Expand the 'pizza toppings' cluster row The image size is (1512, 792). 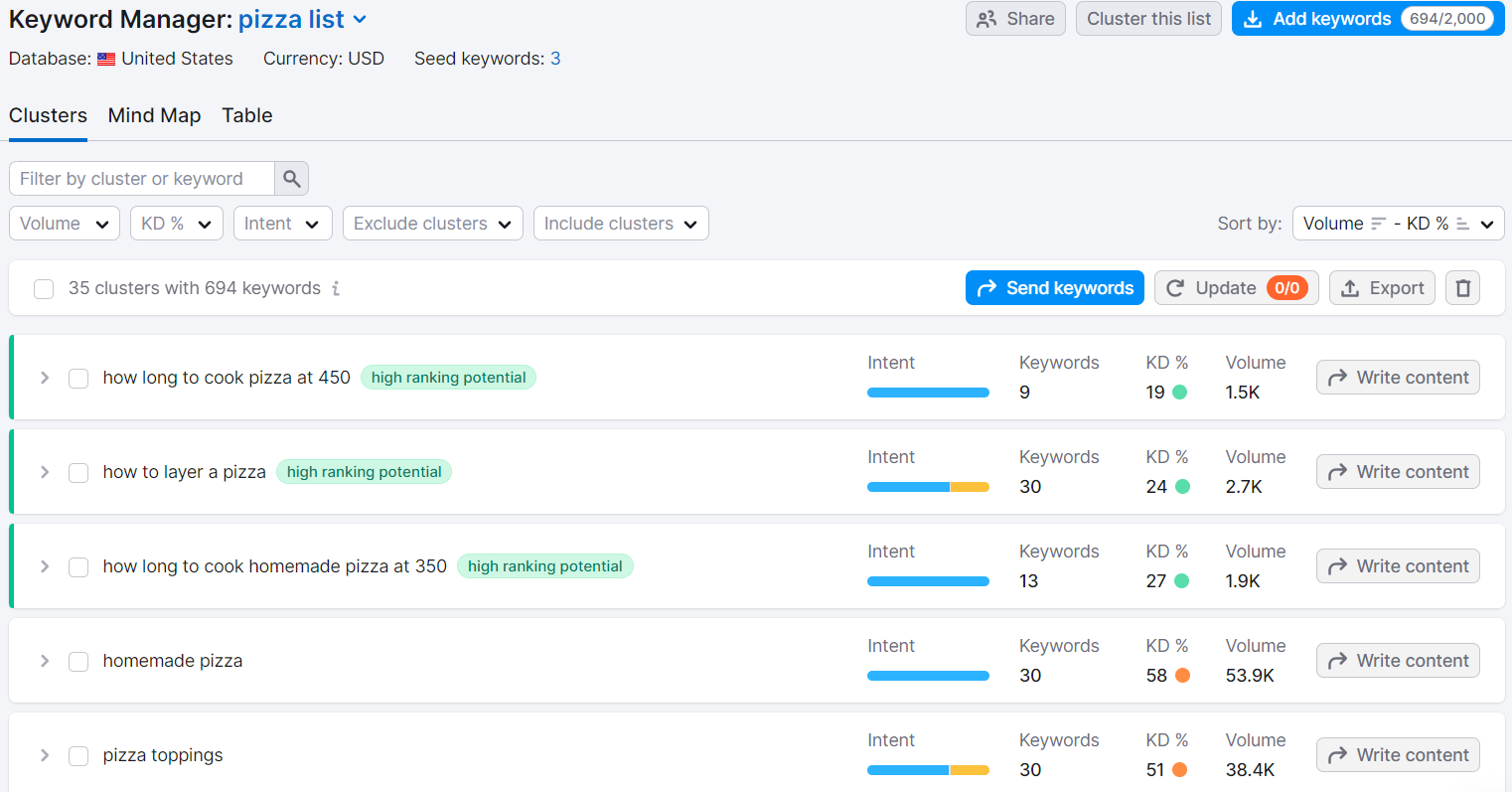click(x=45, y=755)
